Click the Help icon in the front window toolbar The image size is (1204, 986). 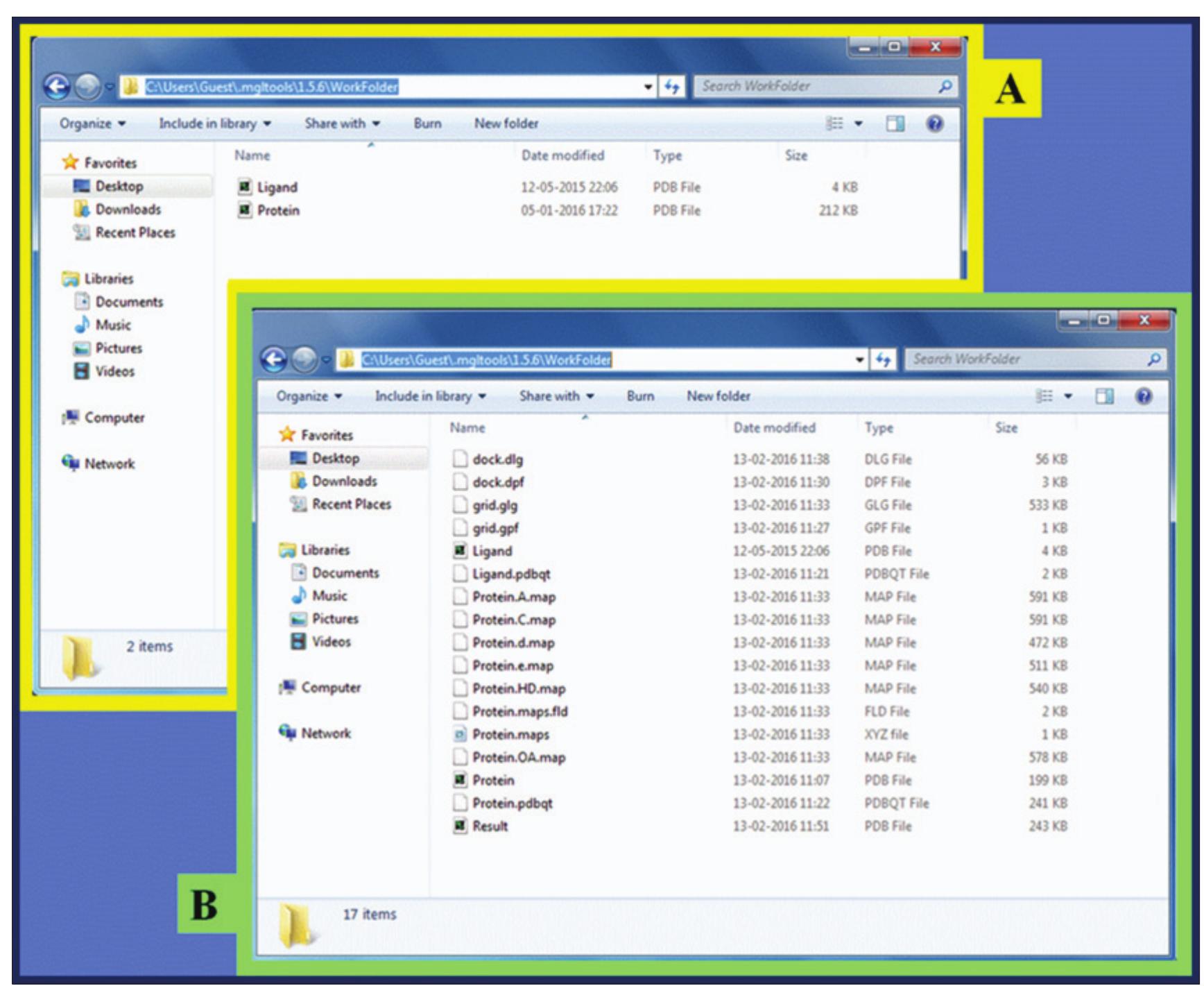click(1144, 396)
